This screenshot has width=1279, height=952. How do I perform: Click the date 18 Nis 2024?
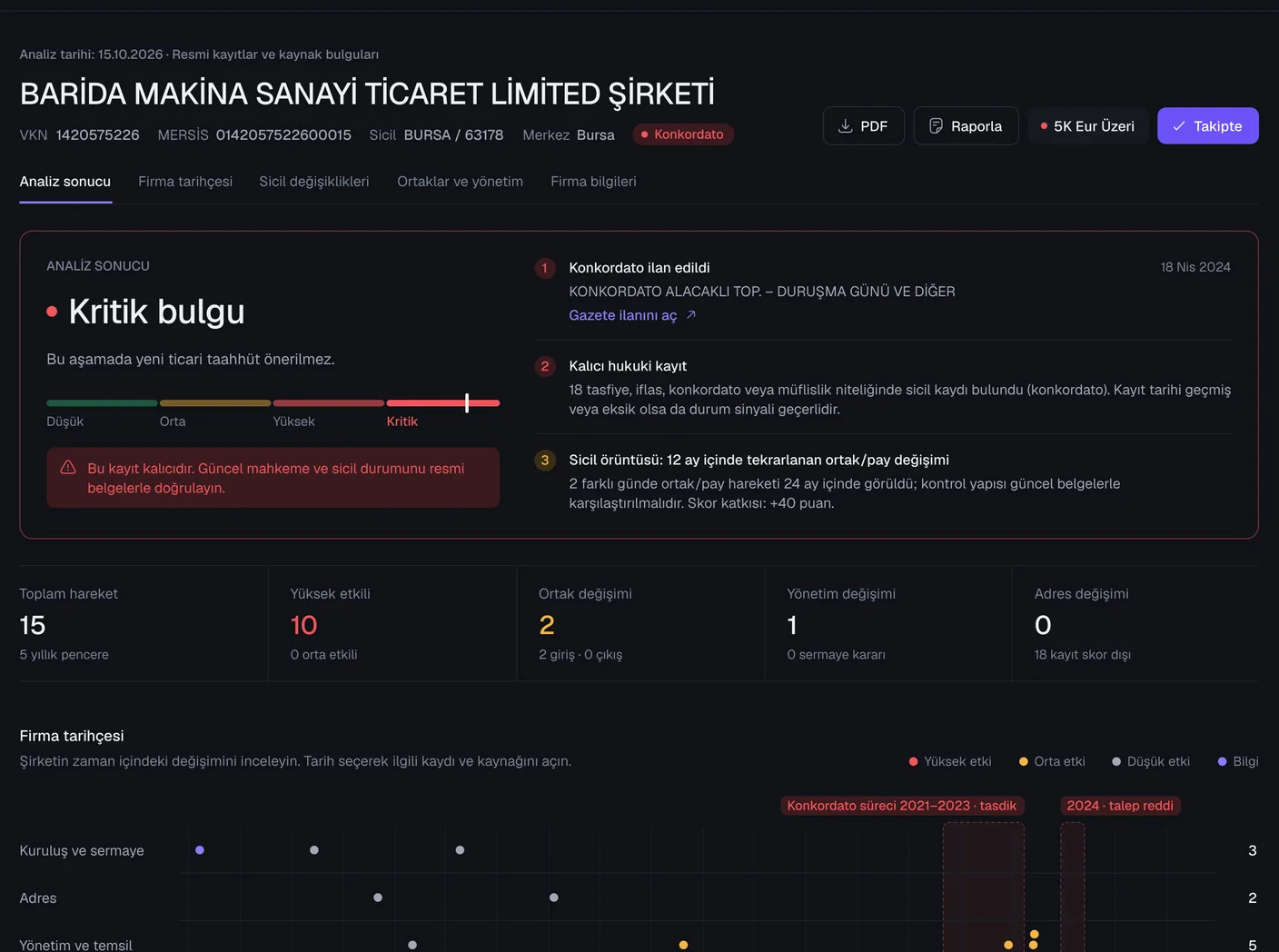click(1195, 267)
